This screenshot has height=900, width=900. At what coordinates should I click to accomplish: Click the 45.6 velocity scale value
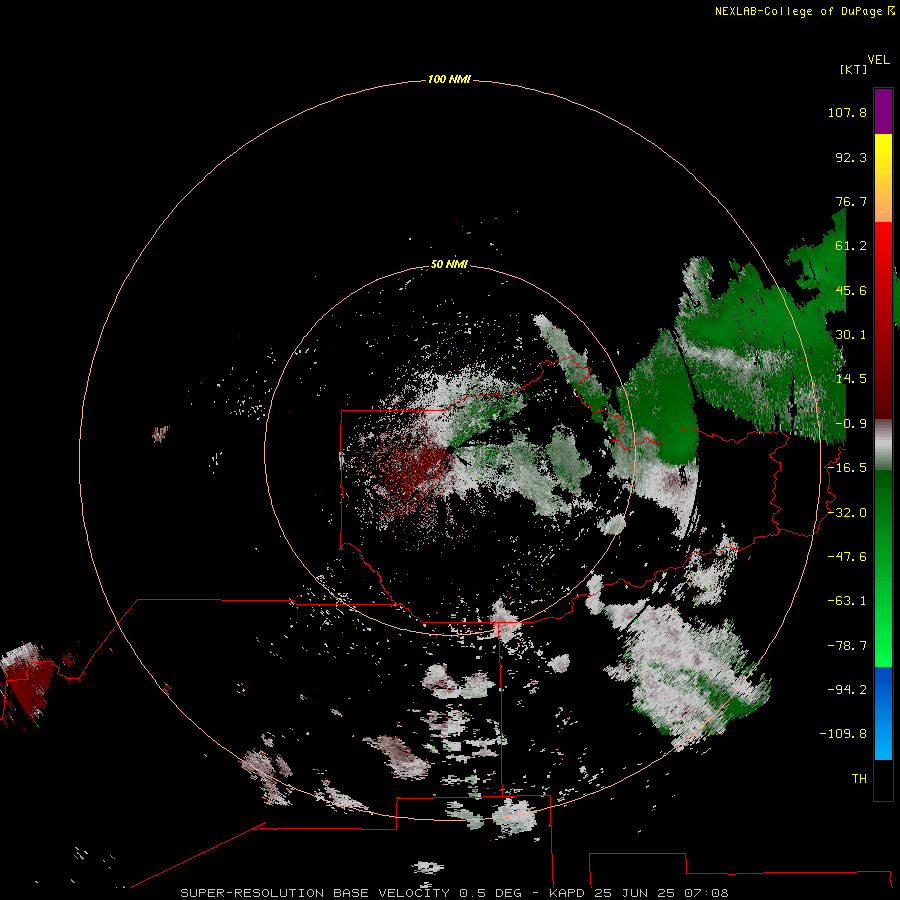(851, 290)
